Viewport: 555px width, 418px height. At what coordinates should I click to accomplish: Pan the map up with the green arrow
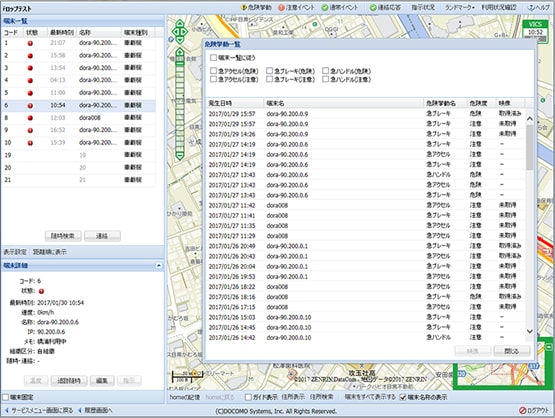pos(180,23)
